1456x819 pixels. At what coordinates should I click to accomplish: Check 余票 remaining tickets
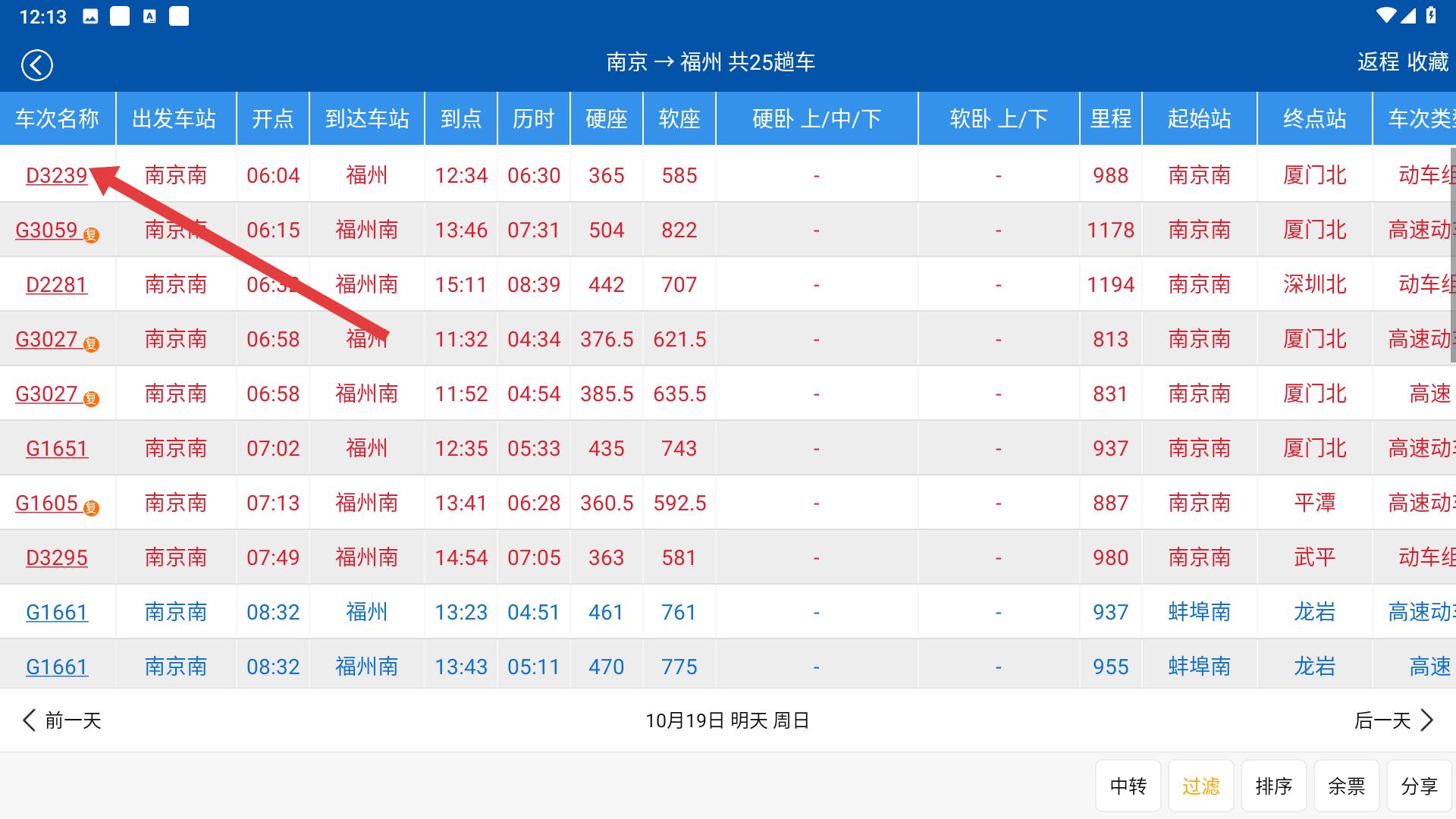(1347, 786)
